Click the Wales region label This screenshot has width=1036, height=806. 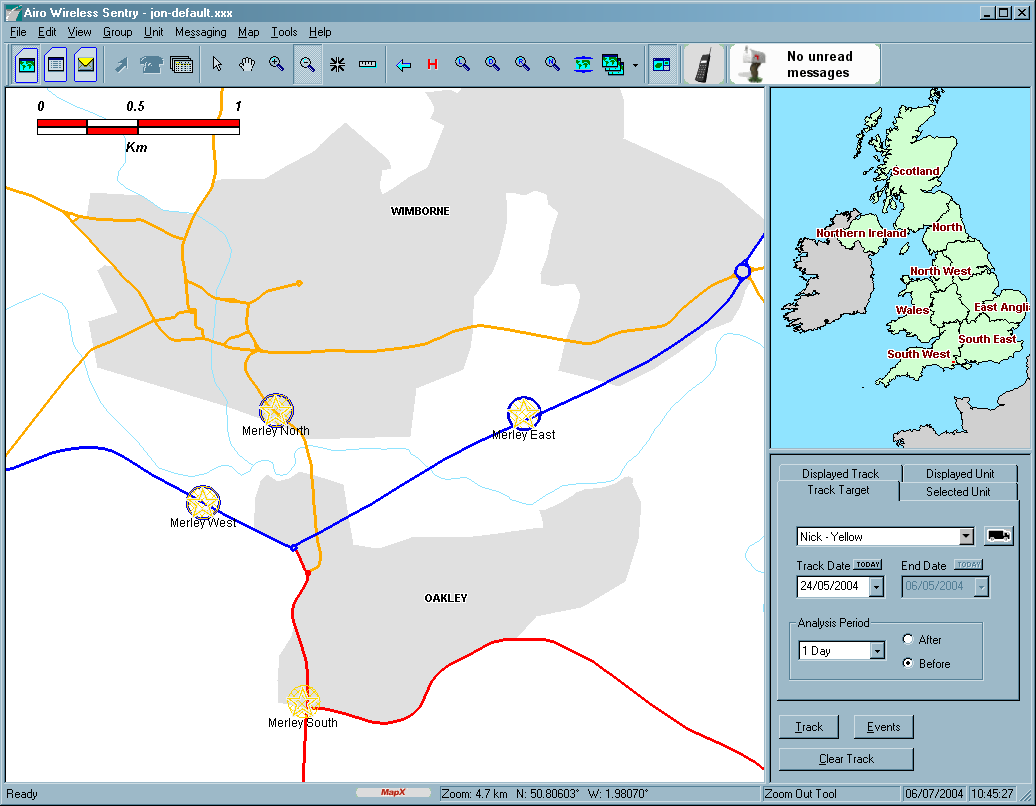tap(912, 310)
